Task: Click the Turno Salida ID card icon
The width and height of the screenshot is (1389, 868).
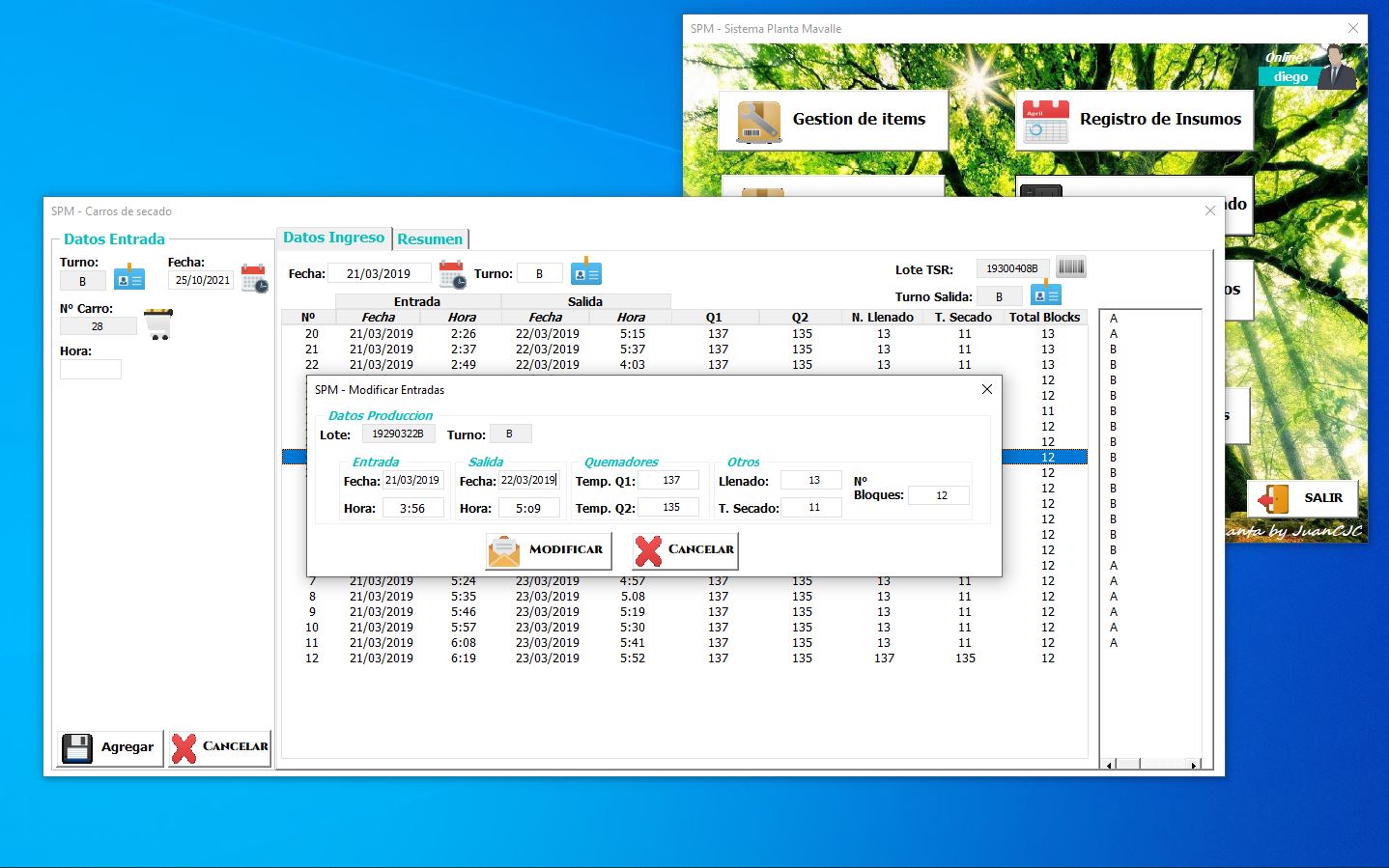Action: (1046, 294)
